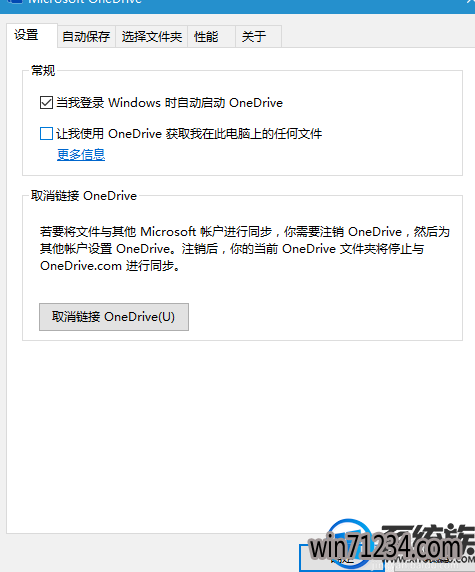This screenshot has height=572, width=475.
Task: Click the 取消链接 OneDrive group heading
Action: coord(84,196)
